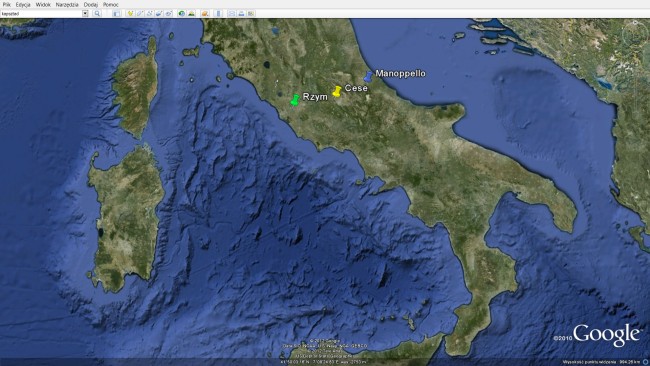Click the image overlay toolbar icon

coord(159,14)
